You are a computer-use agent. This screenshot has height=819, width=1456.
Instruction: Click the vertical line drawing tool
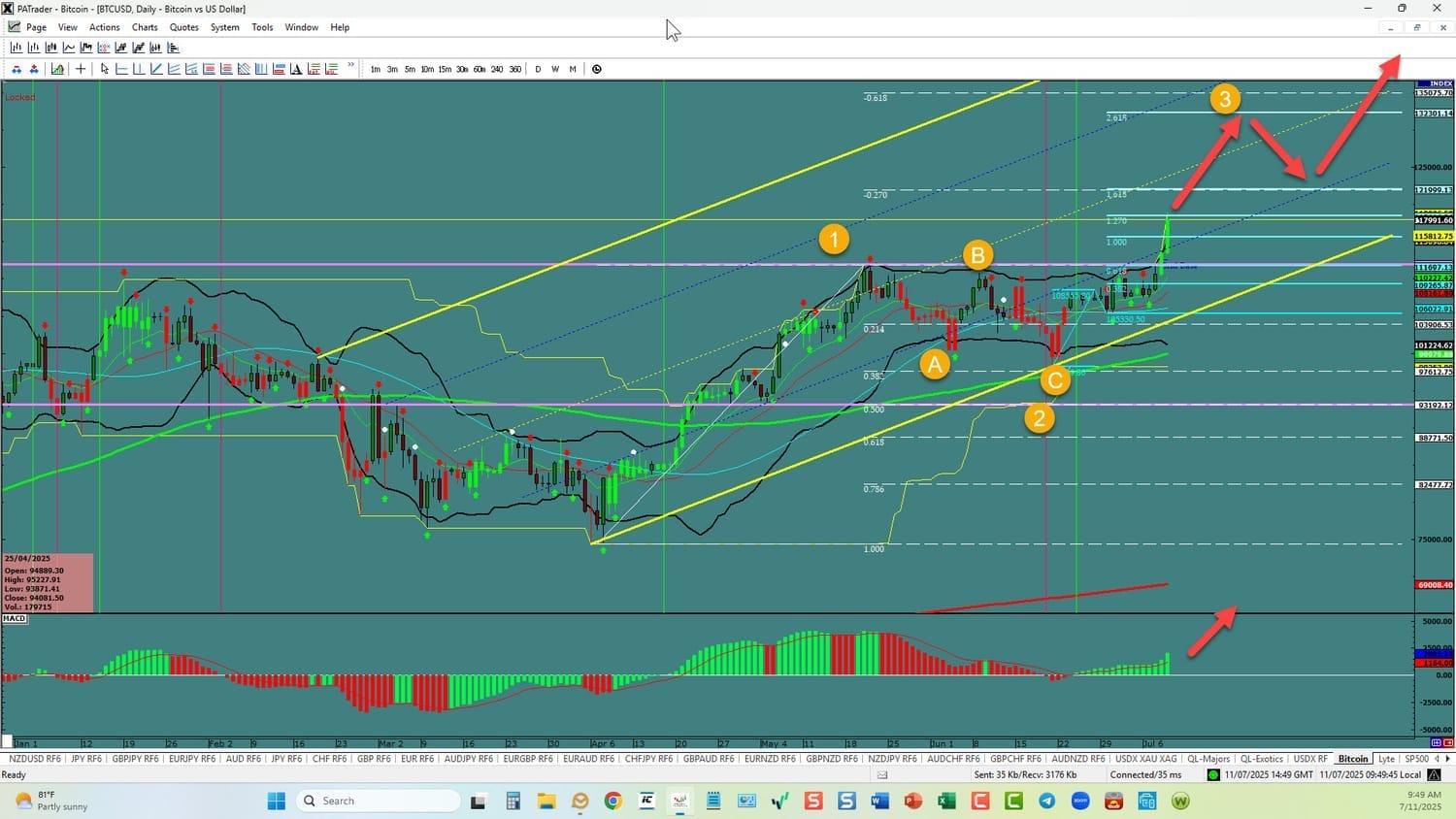(139, 69)
